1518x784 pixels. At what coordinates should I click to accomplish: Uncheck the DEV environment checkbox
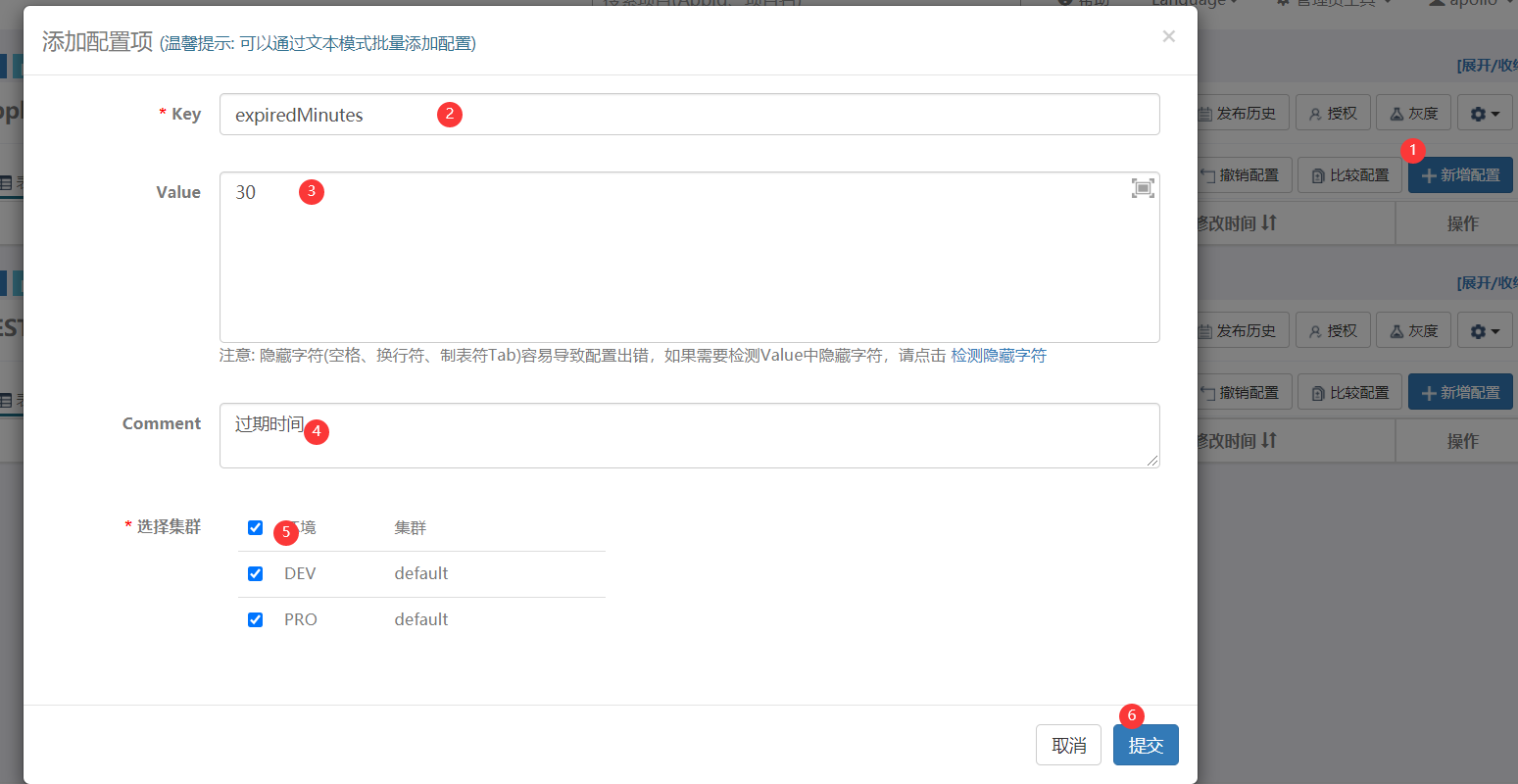(256, 573)
